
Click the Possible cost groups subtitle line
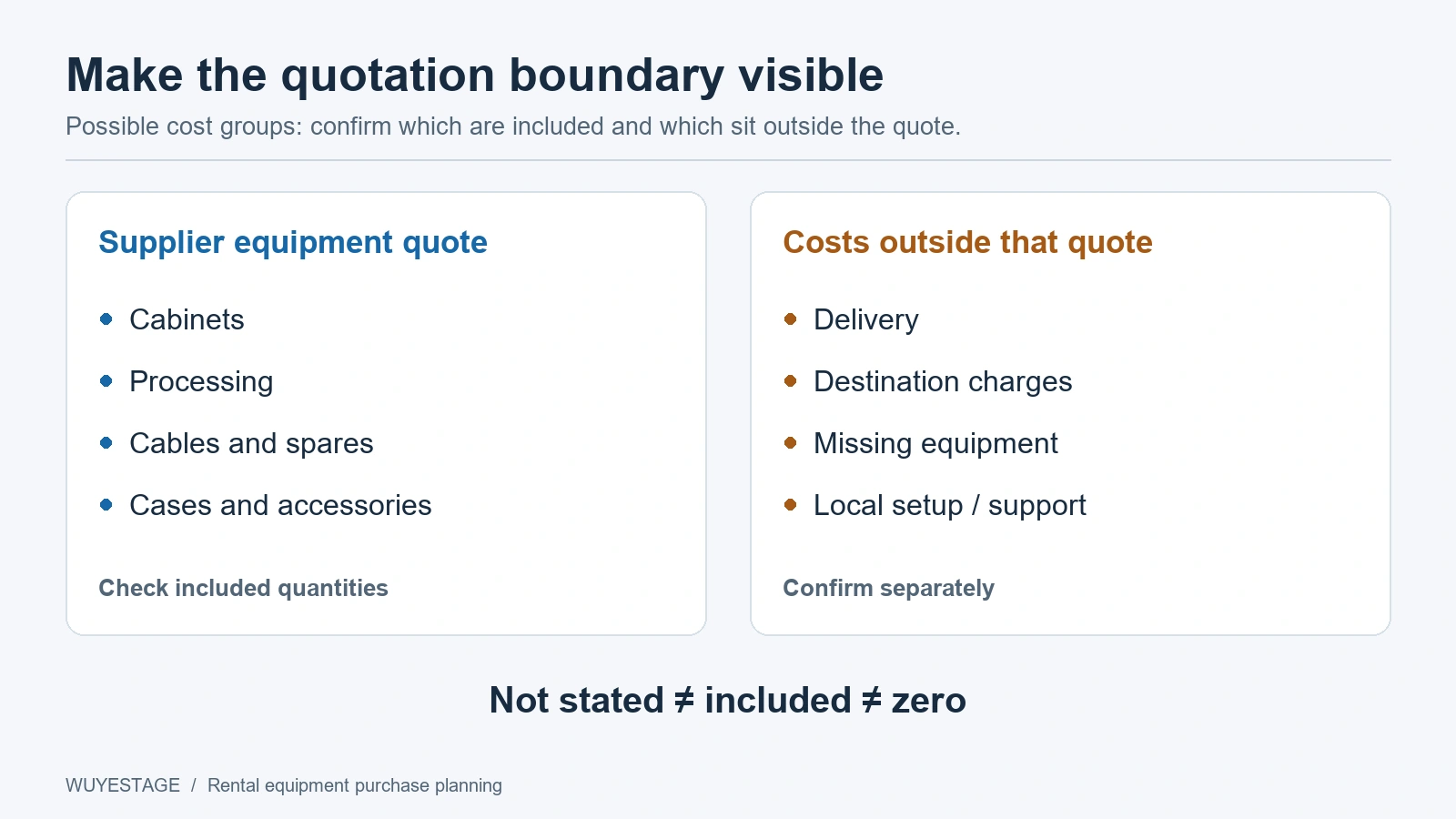[x=513, y=126]
